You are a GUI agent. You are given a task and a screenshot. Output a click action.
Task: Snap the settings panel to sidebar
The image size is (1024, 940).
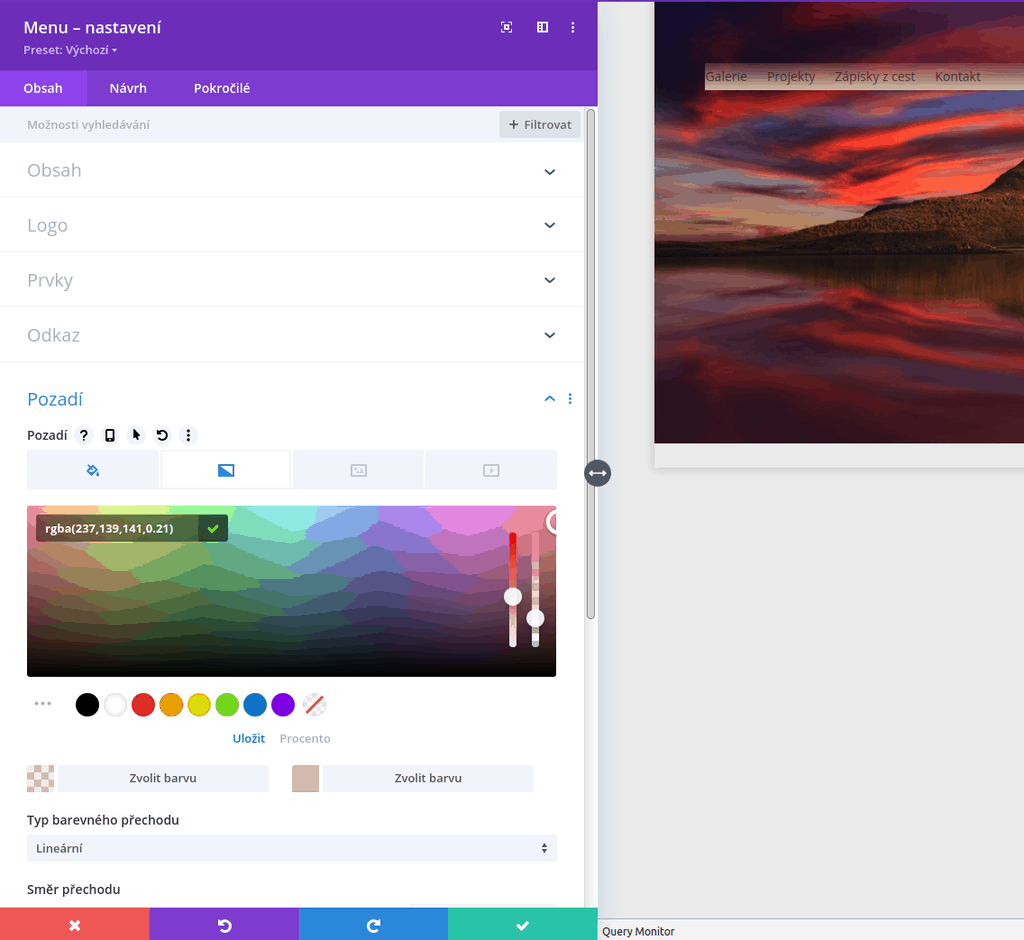pos(542,27)
